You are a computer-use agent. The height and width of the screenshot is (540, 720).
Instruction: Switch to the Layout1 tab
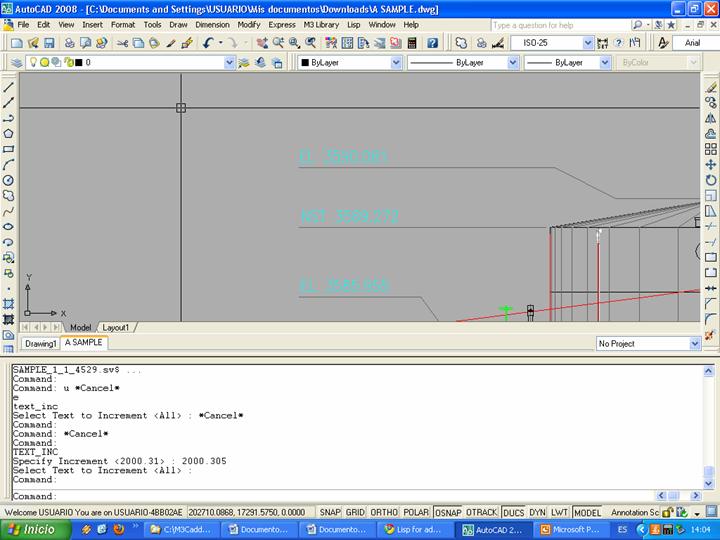116,327
